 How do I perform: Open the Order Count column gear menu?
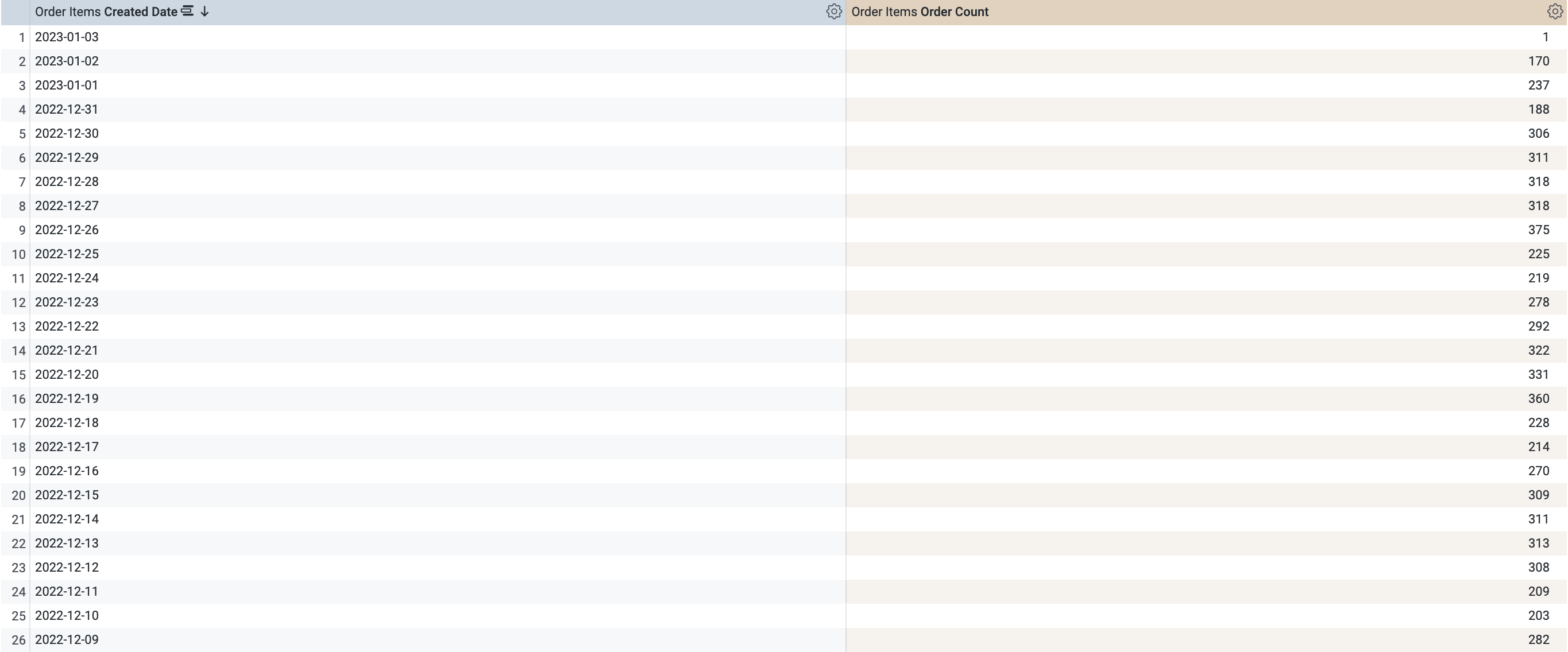[x=1555, y=11]
